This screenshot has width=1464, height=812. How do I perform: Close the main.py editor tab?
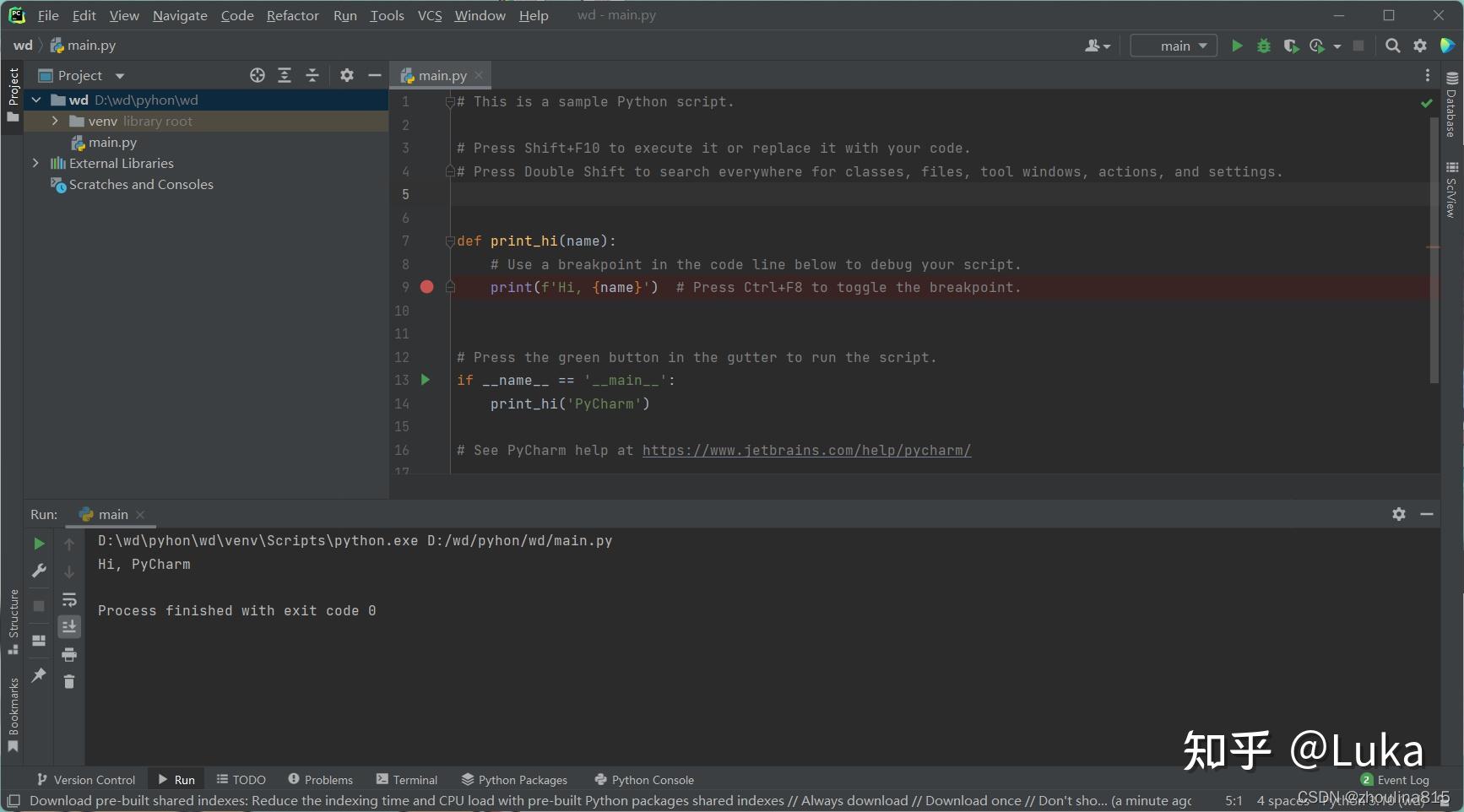(x=479, y=75)
